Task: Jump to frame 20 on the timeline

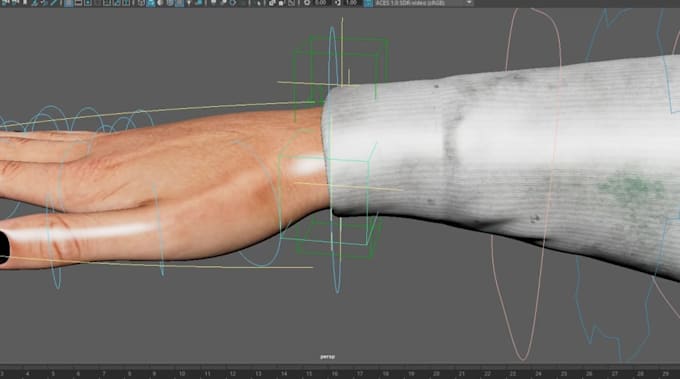Action: (437, 373)
